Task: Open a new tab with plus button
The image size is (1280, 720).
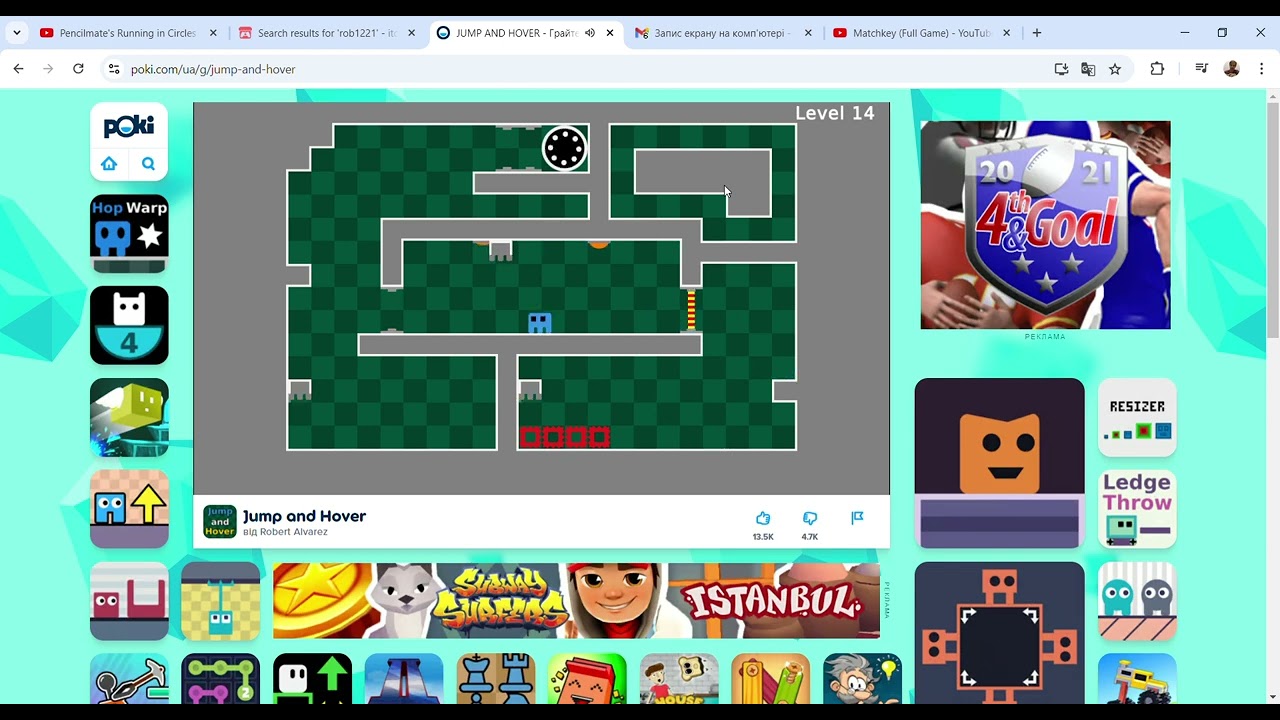Action: tap(1037, 33)
